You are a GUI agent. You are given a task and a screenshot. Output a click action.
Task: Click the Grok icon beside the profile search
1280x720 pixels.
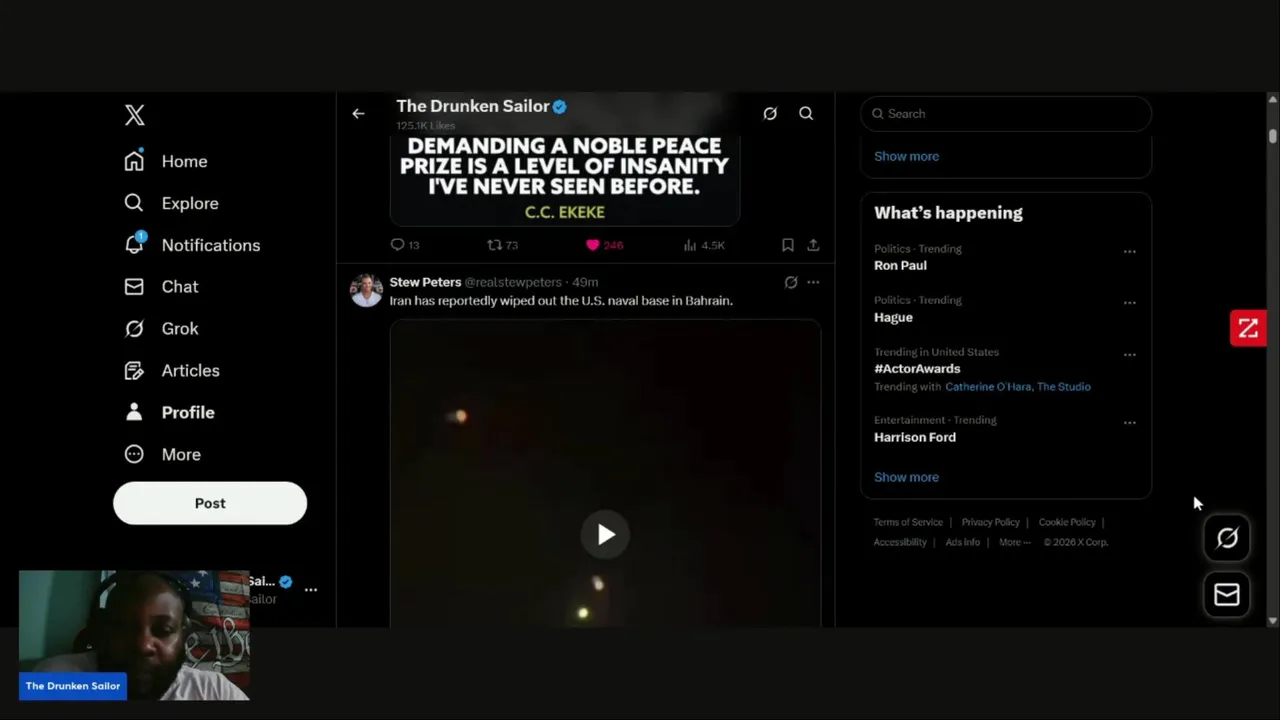(x=770, y=114)
